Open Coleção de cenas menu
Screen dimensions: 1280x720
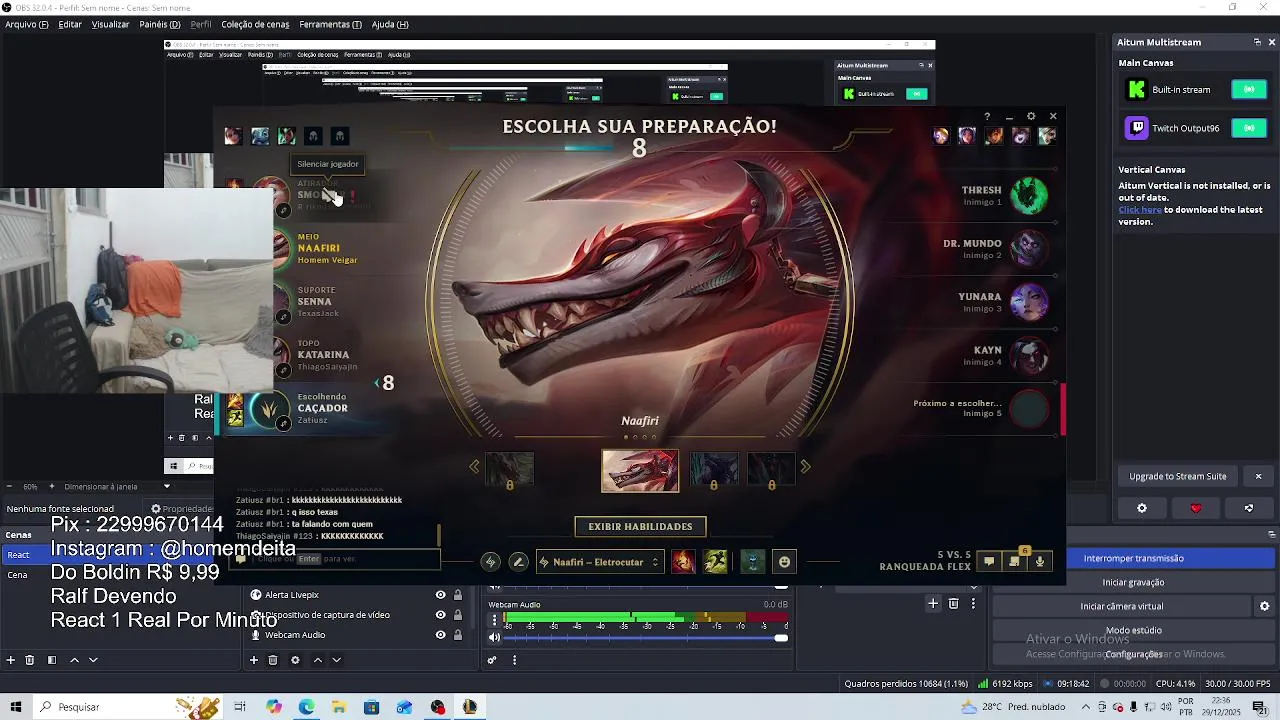pyautogui.click(x=255, y=24)
